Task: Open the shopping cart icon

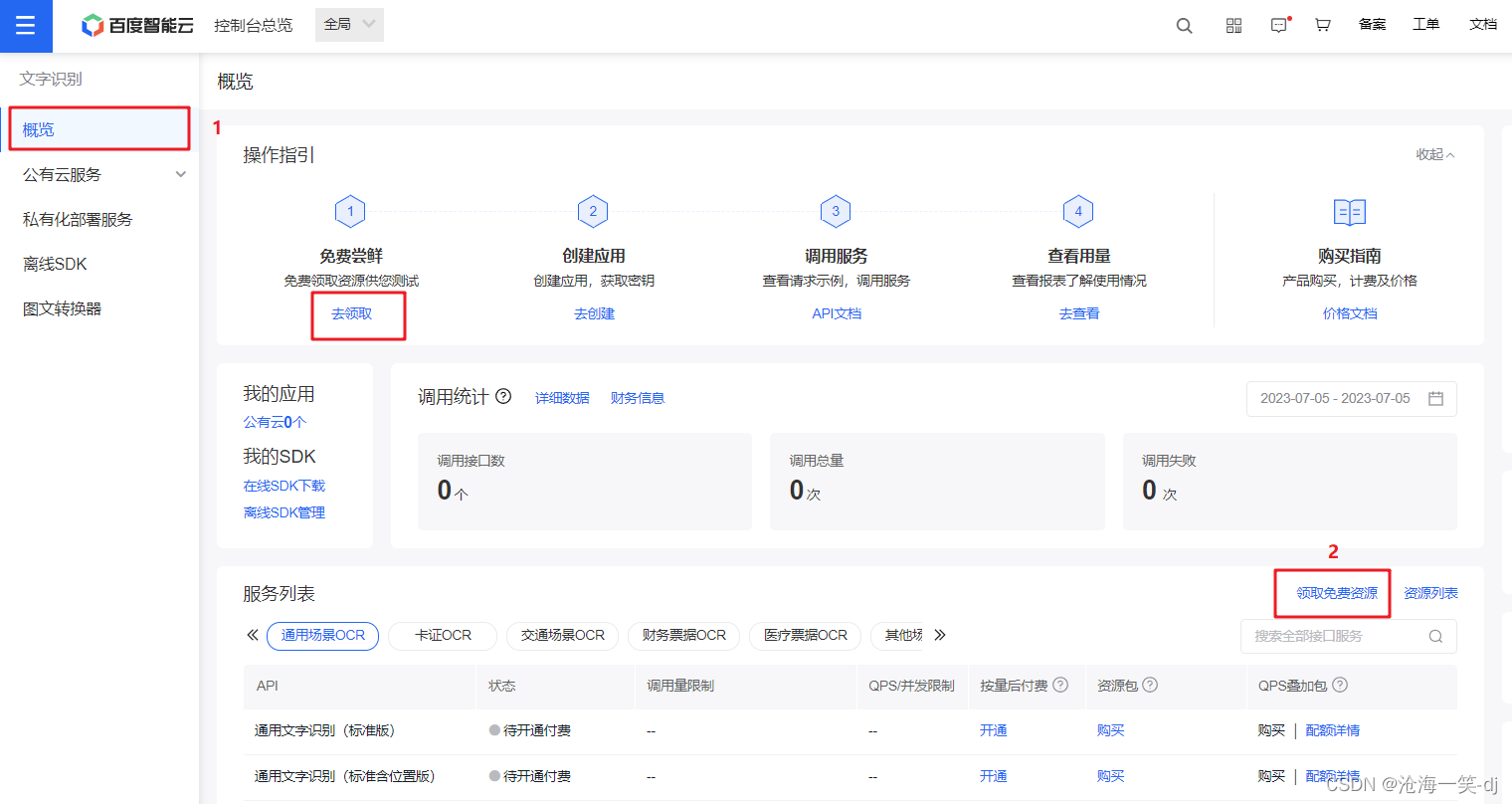Action: (x=1322, y=25)
